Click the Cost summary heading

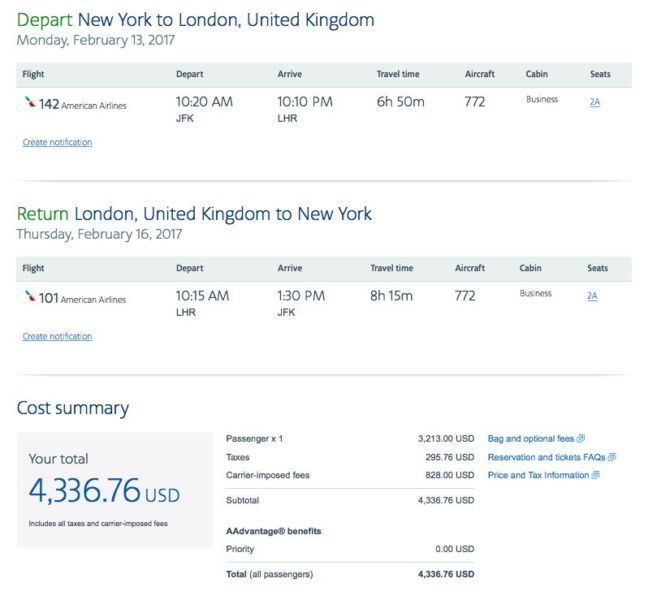click(x=73, y=408)
